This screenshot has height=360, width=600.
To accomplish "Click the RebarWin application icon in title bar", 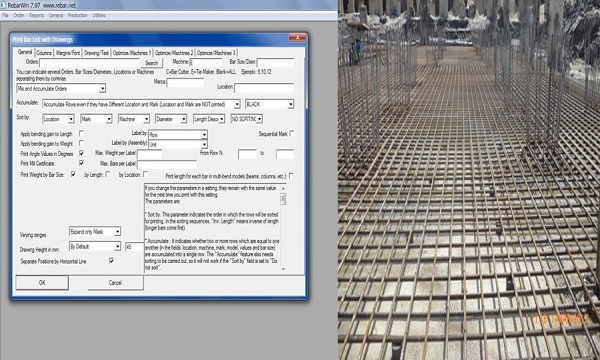I will (x=3, y=5).
